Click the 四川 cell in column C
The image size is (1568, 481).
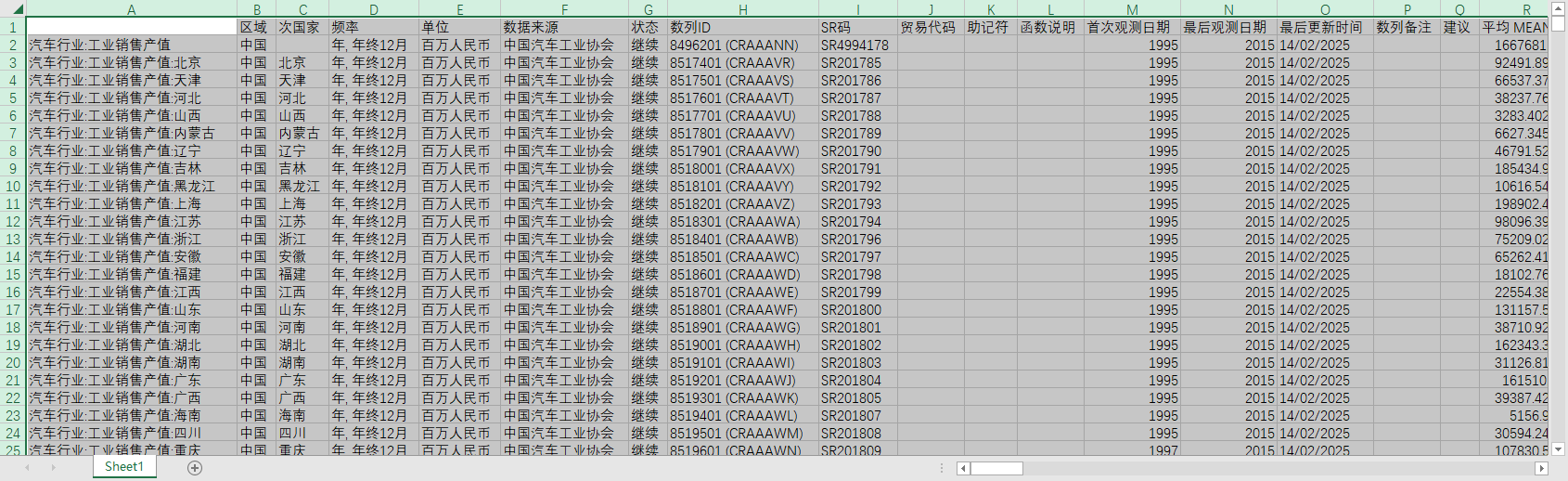[302, 433]
